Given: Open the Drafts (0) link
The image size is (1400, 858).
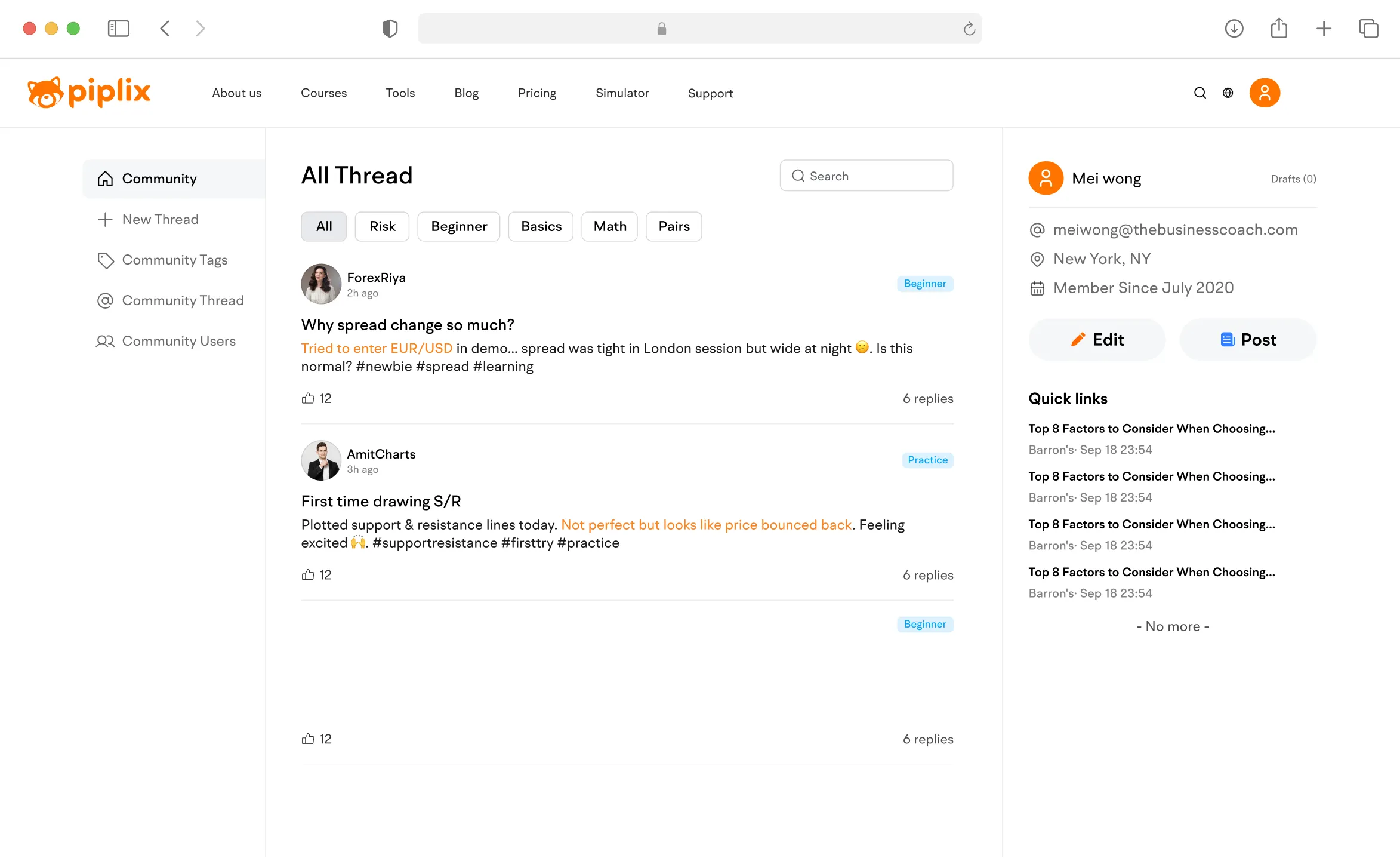Looking at the screenshot, I should click(1293, 179).
